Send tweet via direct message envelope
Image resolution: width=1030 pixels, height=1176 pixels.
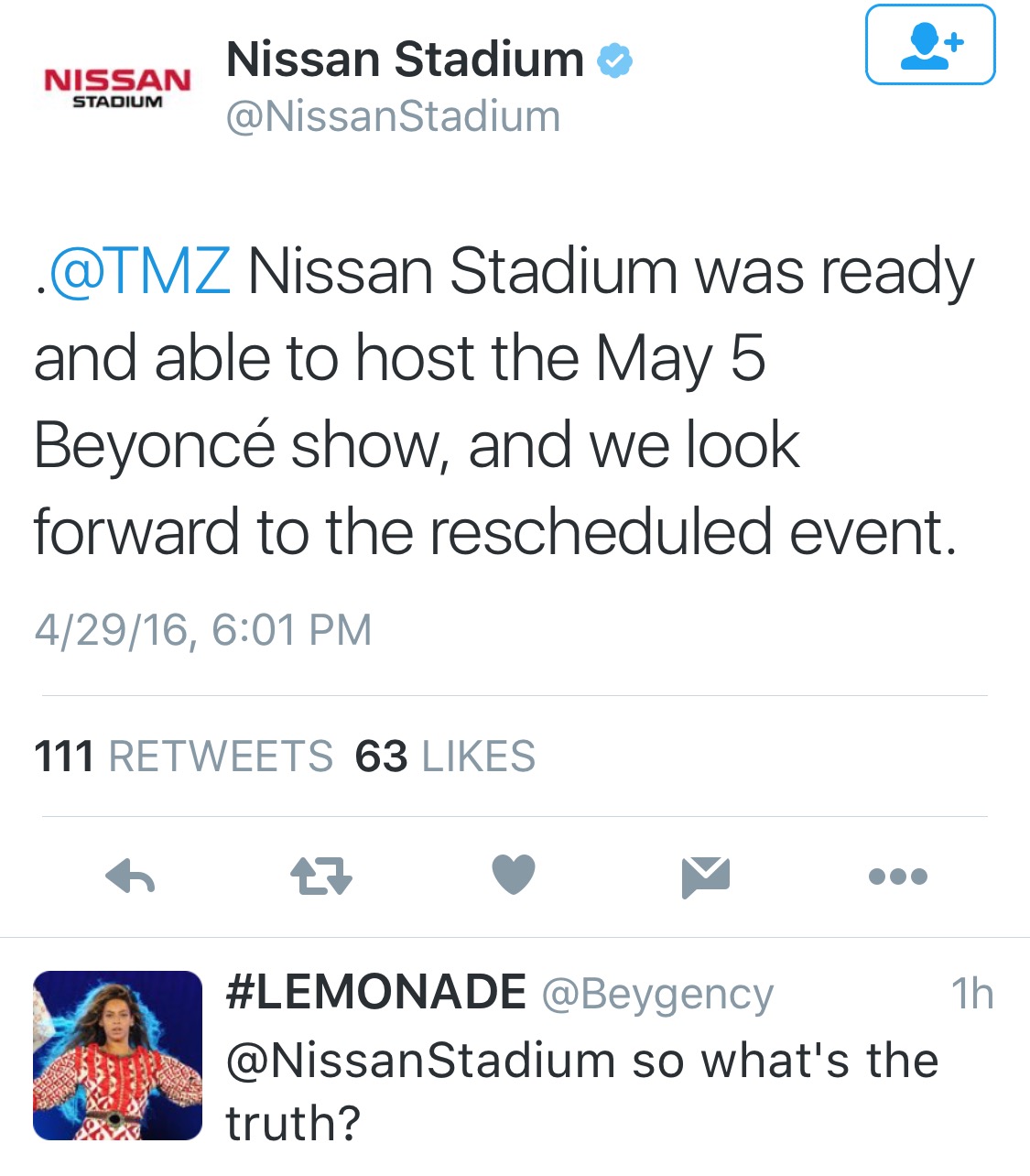705,877
